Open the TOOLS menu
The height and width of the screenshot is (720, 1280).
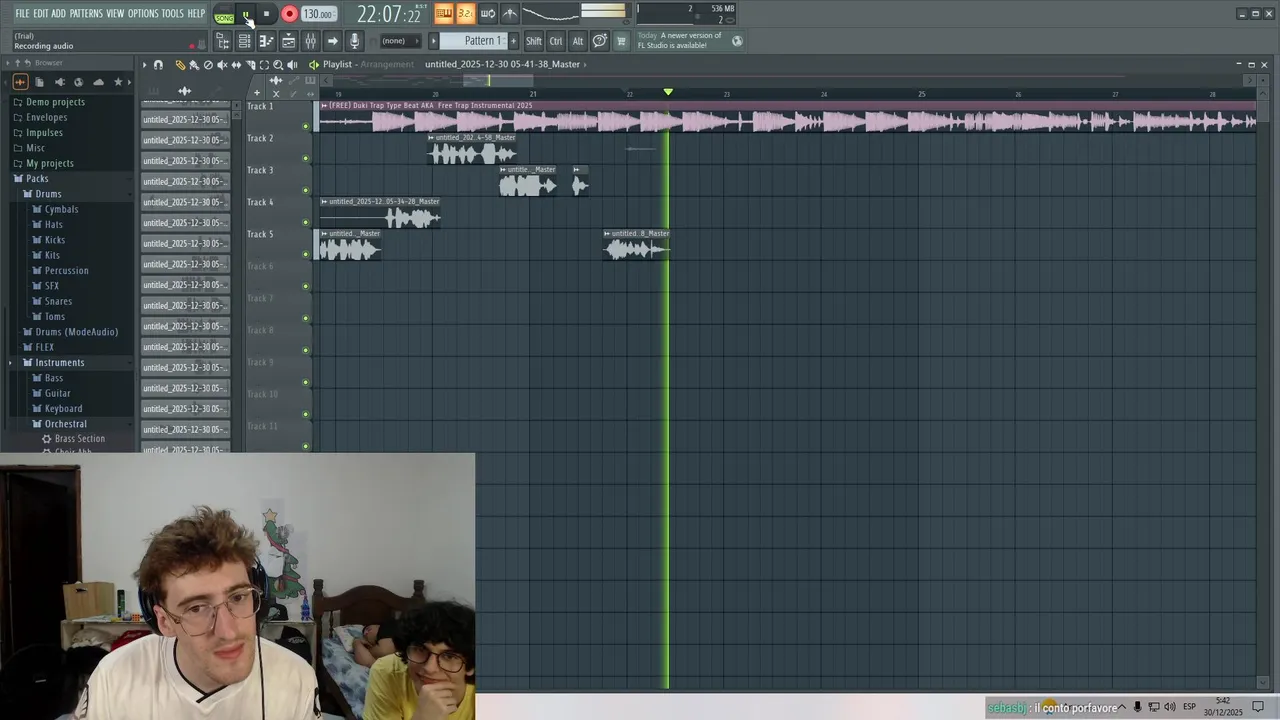[173, 13]
